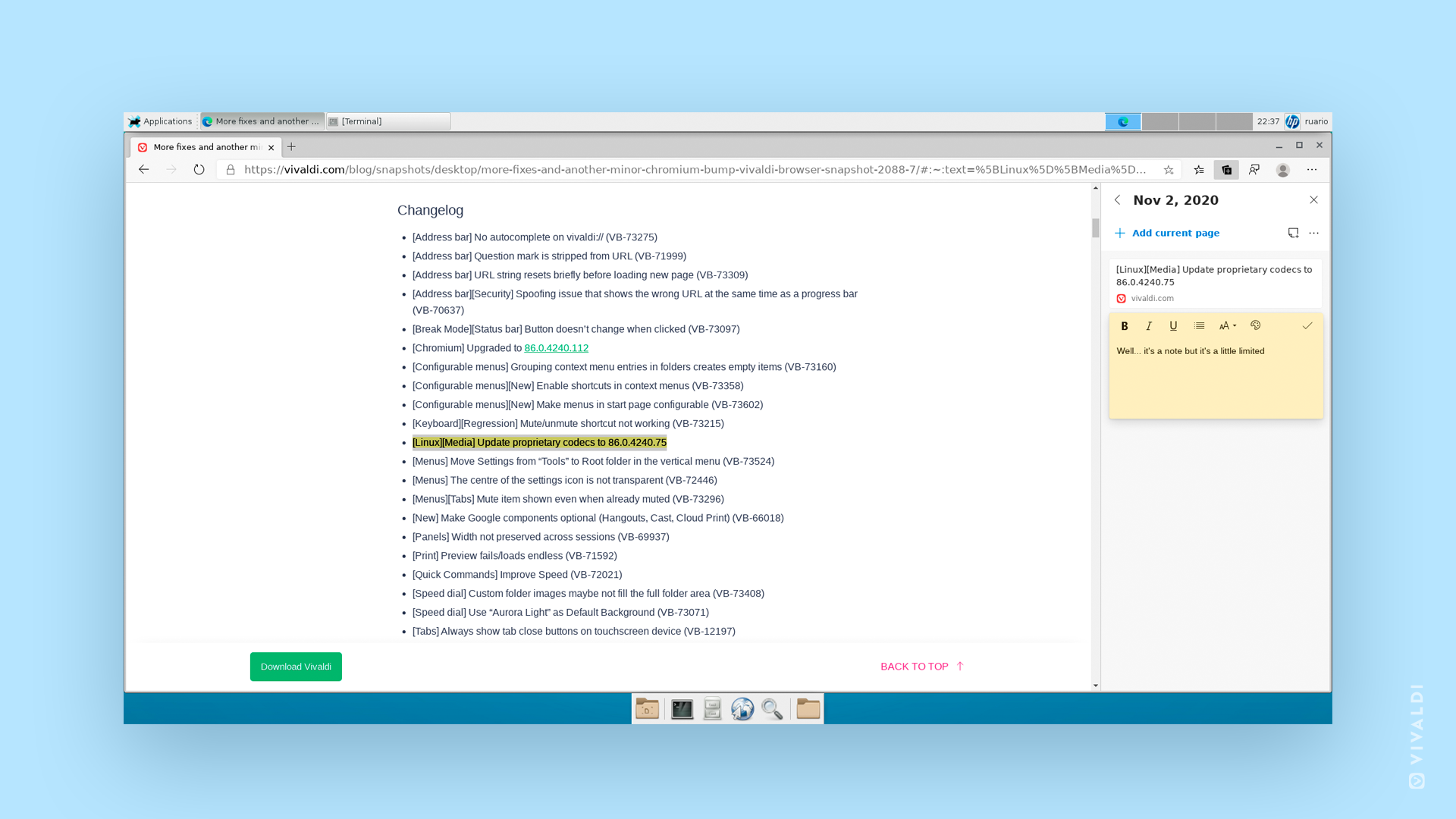Image resolution: width=1456 pixels, height=819 pixels.
Task: Click the address bar URL
Action: tap(694, 170)
